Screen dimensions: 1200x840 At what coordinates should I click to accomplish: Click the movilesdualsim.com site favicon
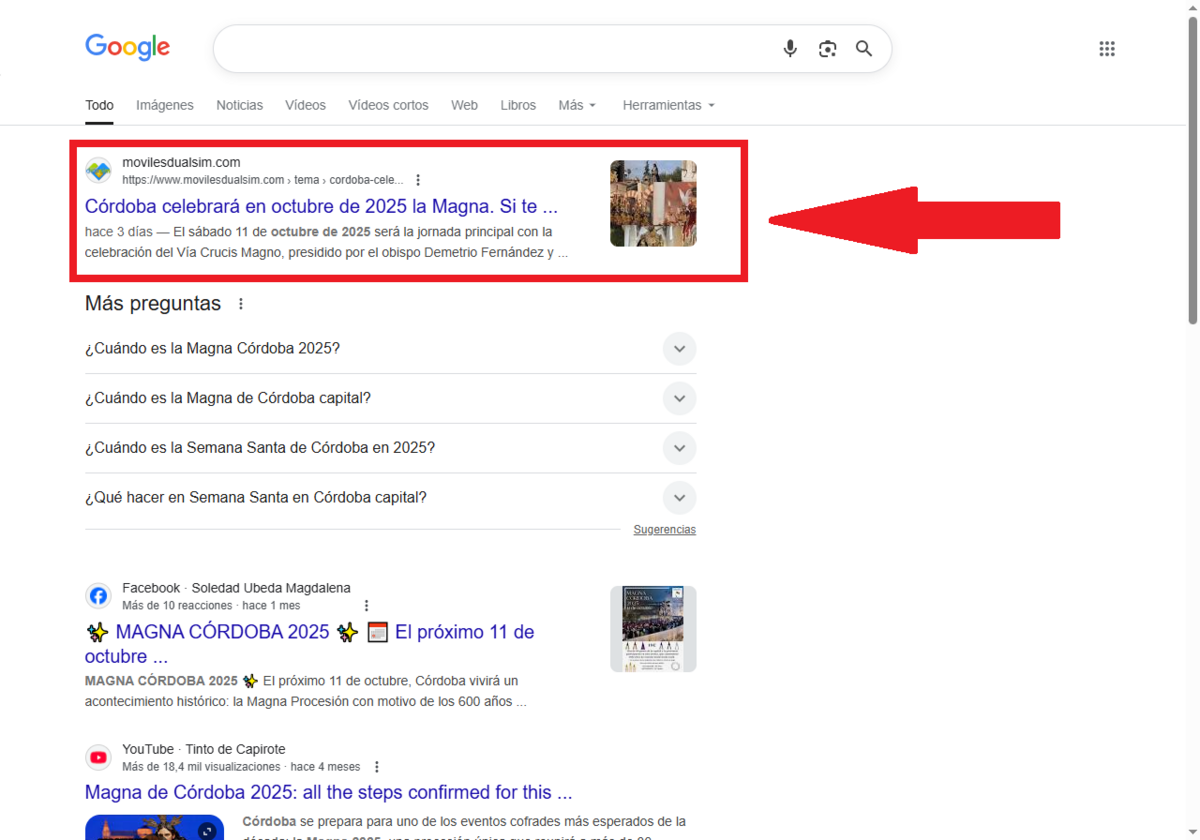coord(98,170)
